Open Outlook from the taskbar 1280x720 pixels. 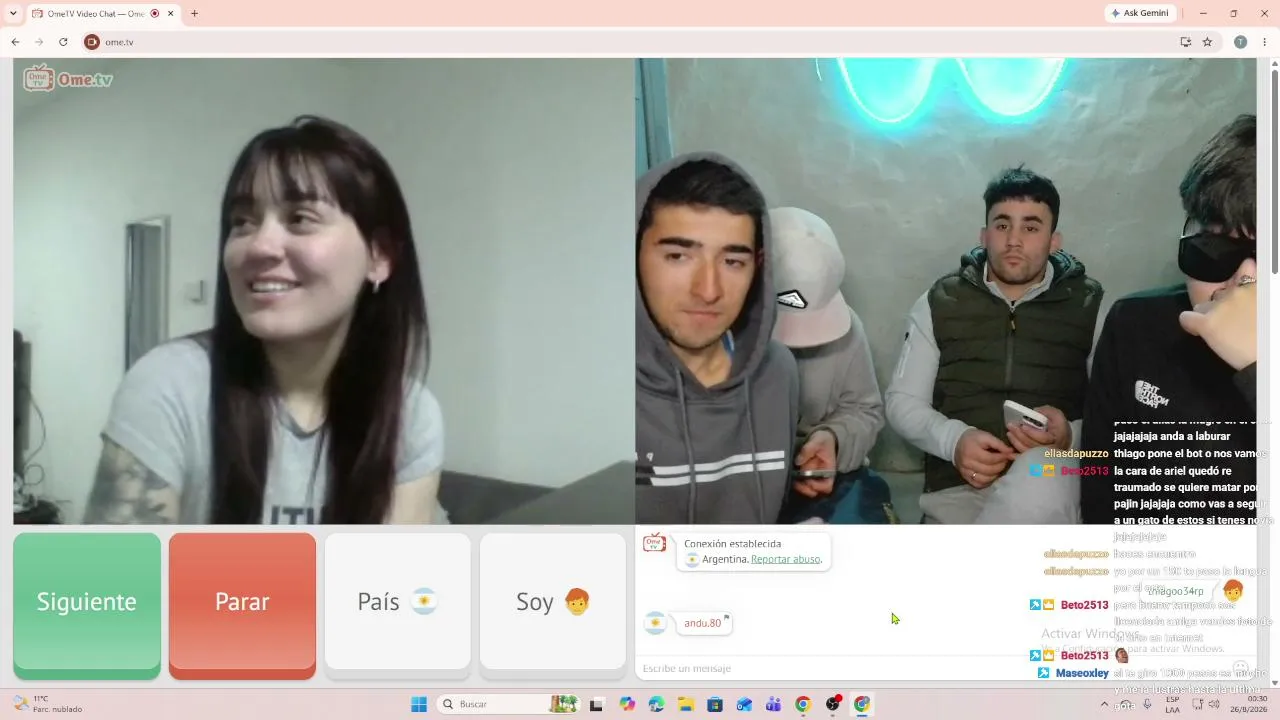point(744,704)
